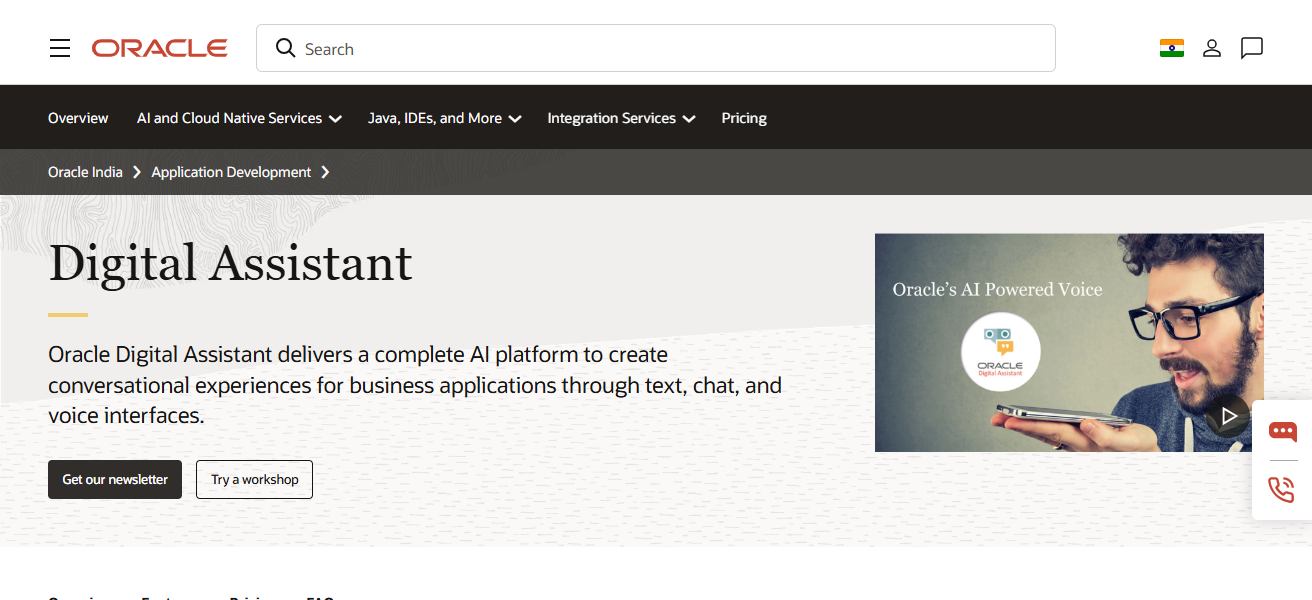Open the contact chat bubble in header
Screen dimensions: 1312x600
[x=1252, y=48]
